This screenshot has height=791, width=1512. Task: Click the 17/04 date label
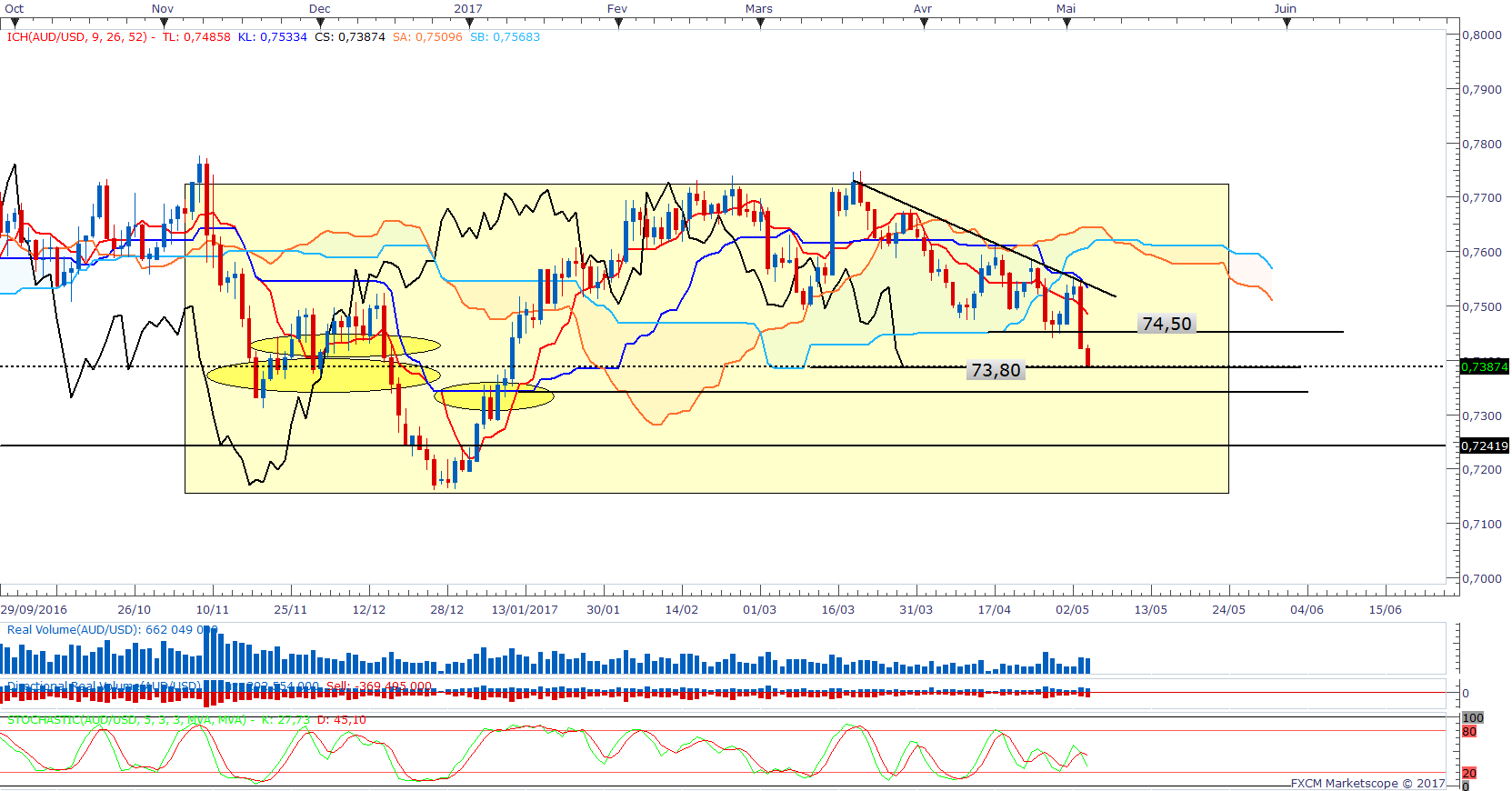(x=995, y=610)
